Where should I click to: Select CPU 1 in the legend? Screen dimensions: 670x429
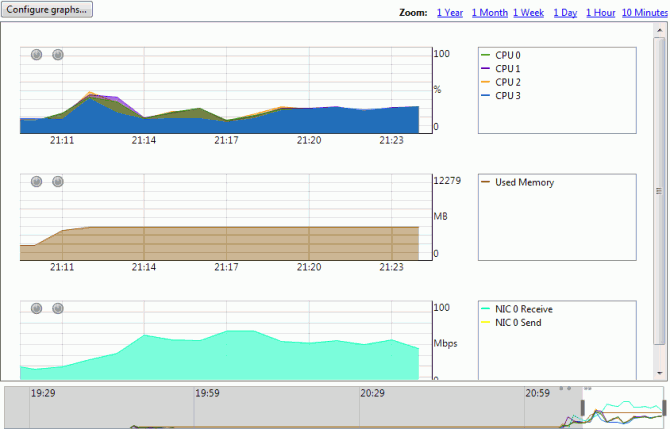[x=501, y=68]
